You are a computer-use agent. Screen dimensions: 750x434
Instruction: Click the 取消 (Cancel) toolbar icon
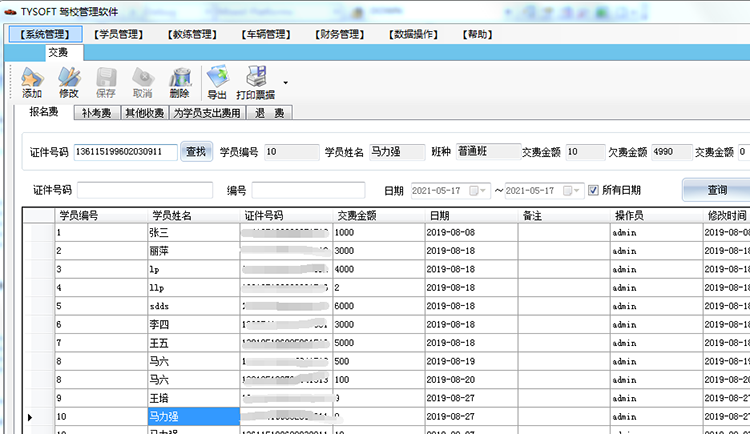142,78
